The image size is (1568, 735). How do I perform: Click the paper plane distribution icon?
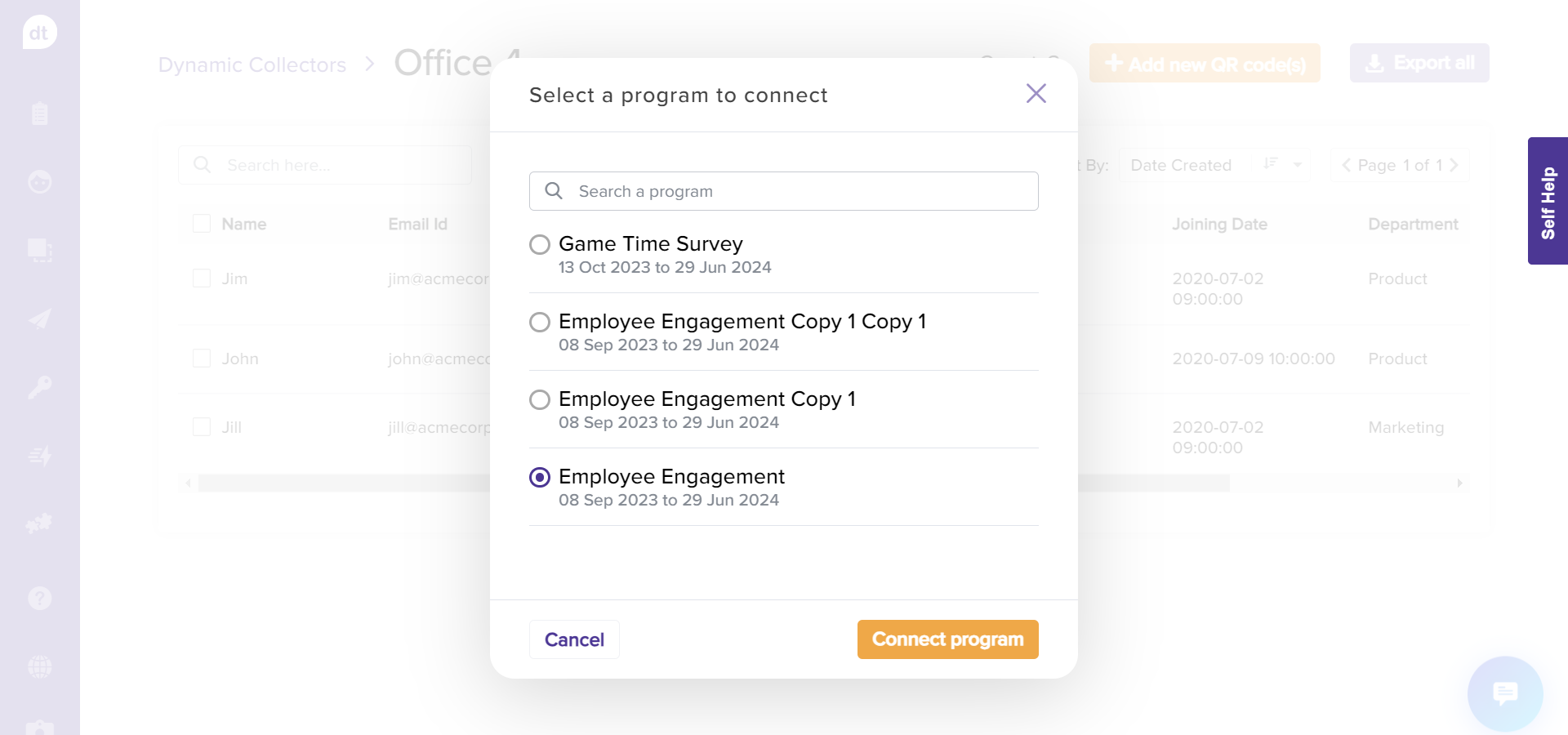[39, 318]
